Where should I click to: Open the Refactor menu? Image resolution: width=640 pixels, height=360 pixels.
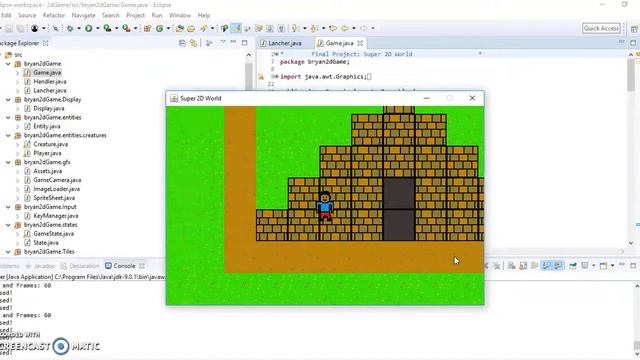click(54, 15)
